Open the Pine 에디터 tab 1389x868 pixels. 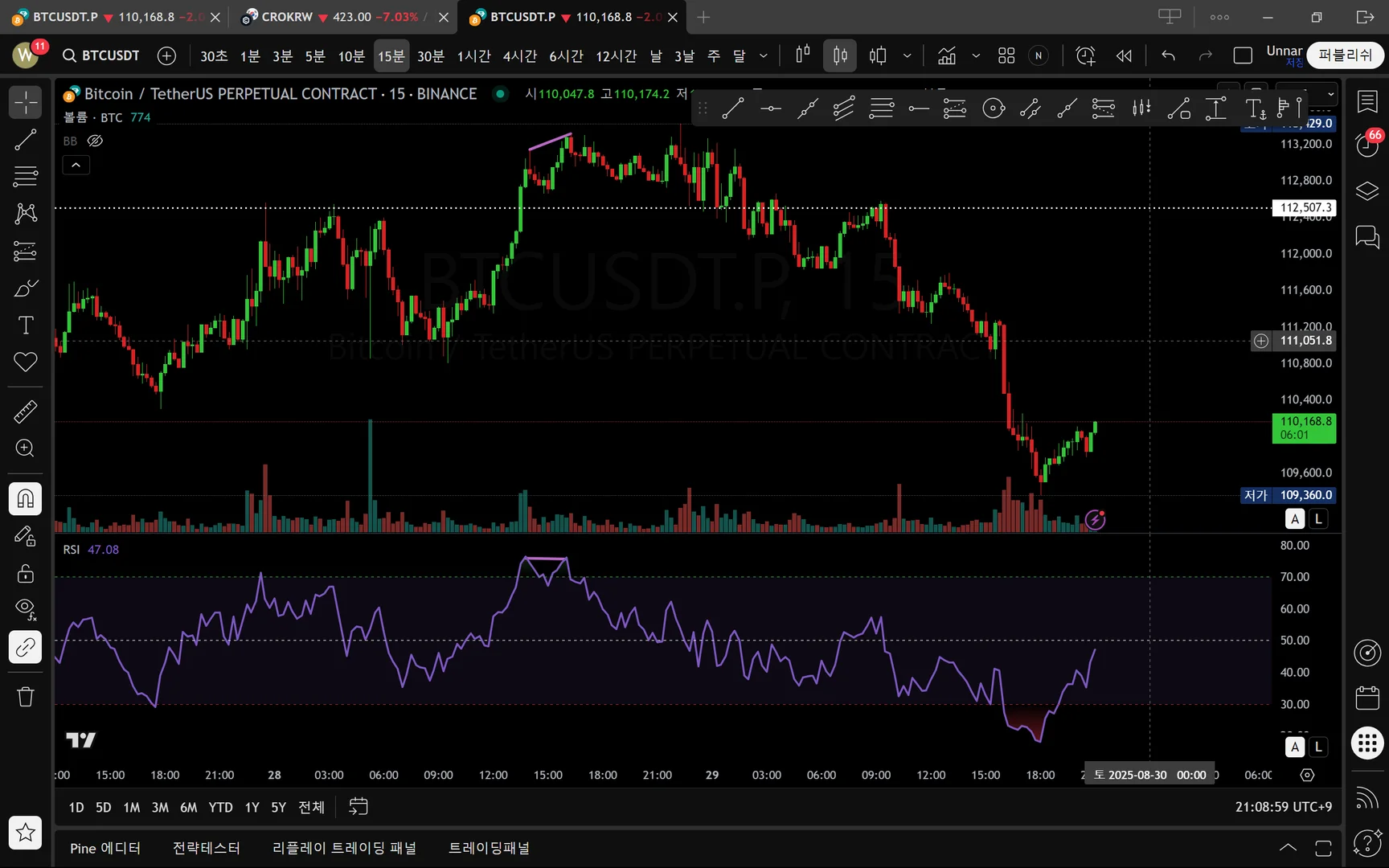click(105, 848)
